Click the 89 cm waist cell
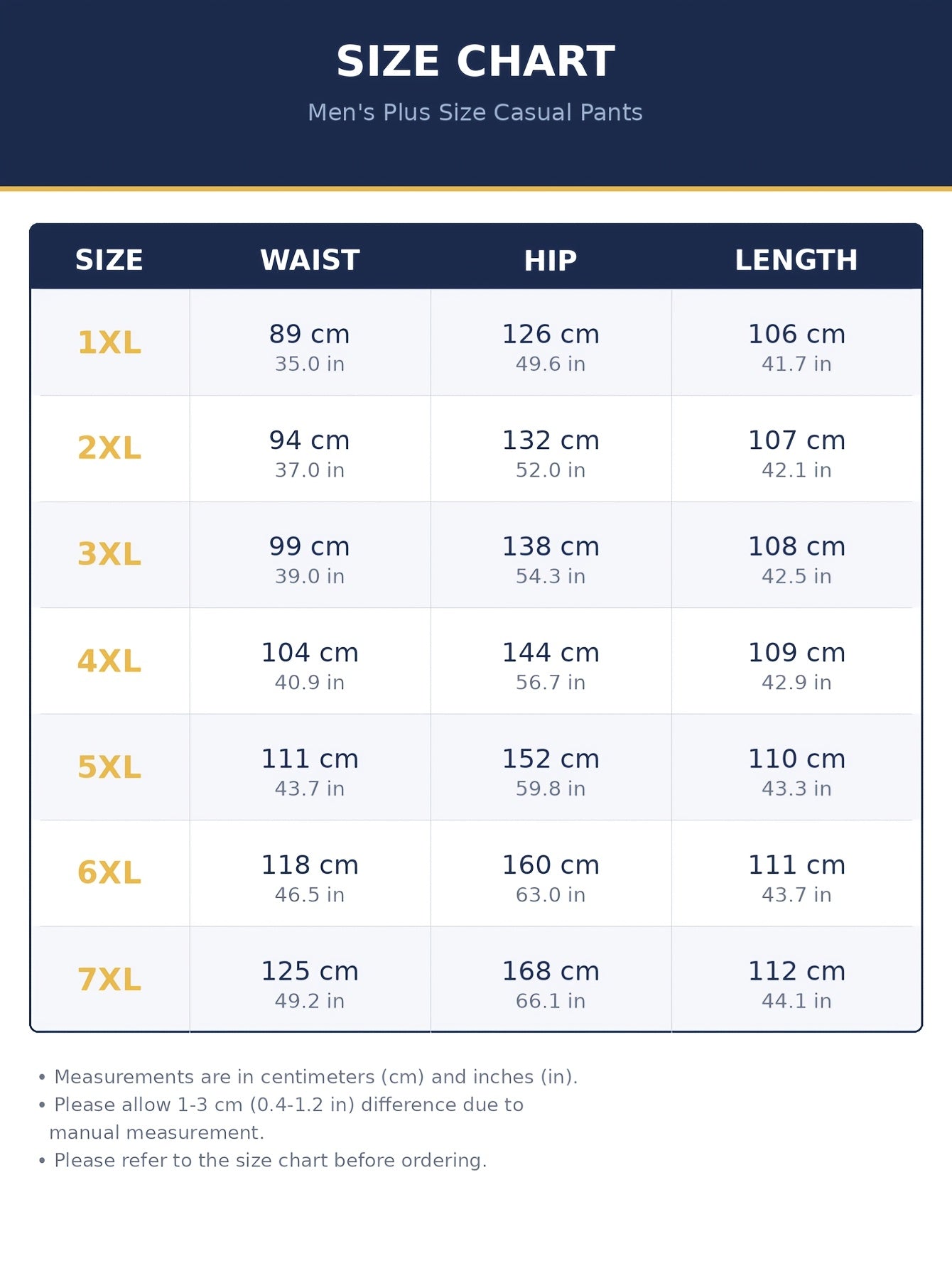The height and width of the screenshot is (1268, 952). pos(310,342)
